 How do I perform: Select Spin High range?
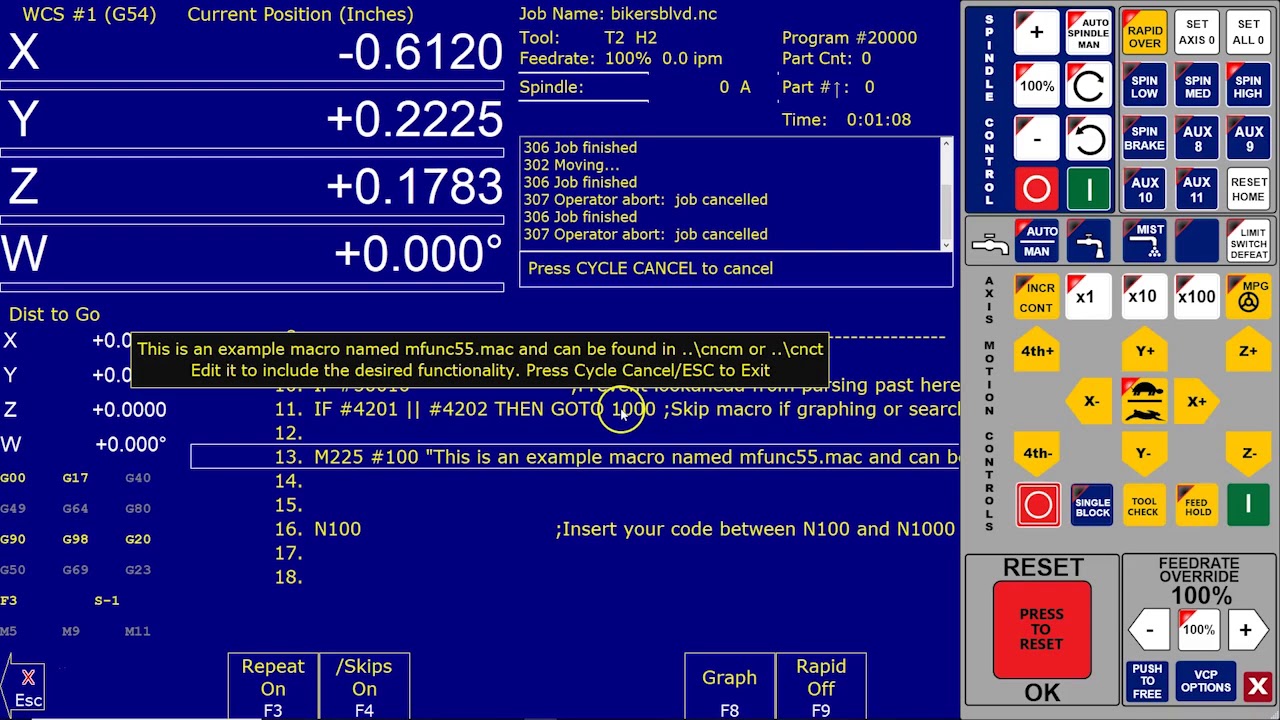click(x=1248, y=86)
